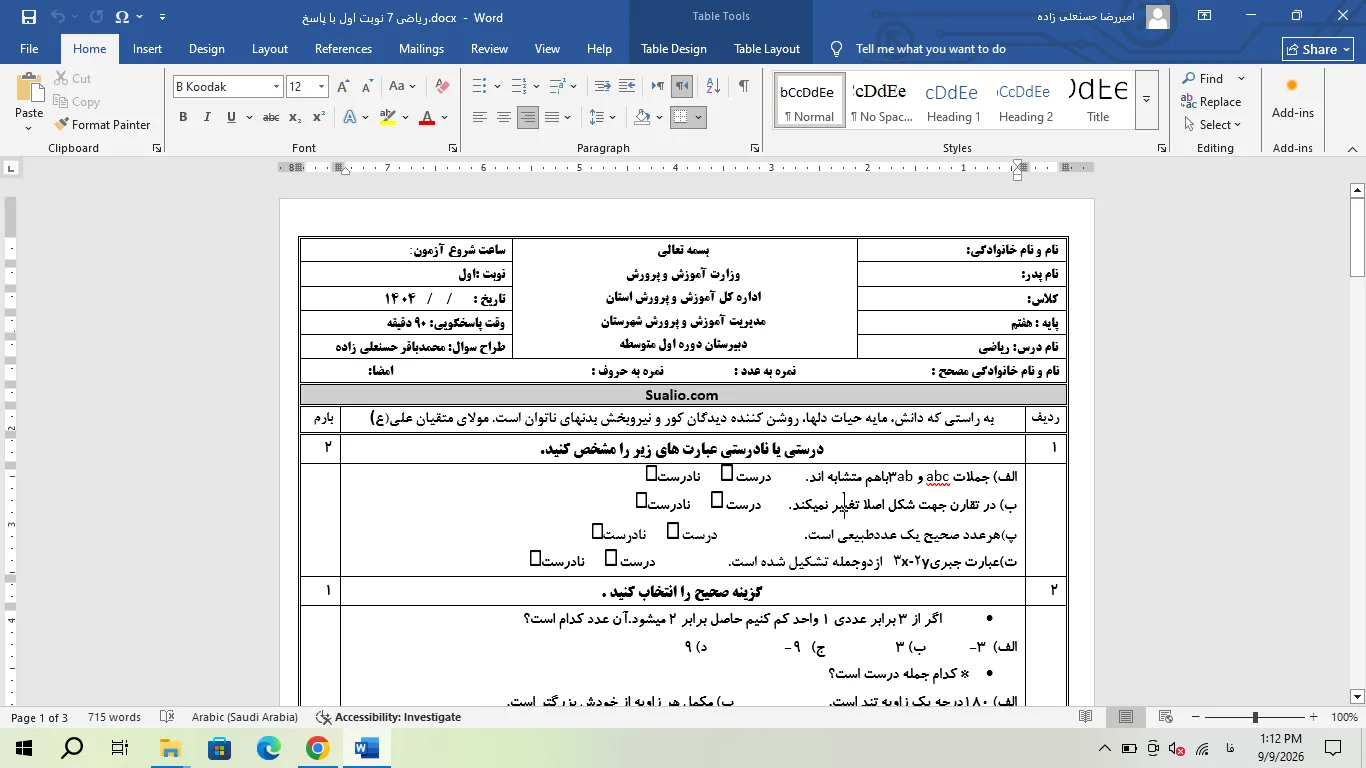Start a numbered list
The height and width of the screenshot is (768, 1366).
tap(518, 87)
